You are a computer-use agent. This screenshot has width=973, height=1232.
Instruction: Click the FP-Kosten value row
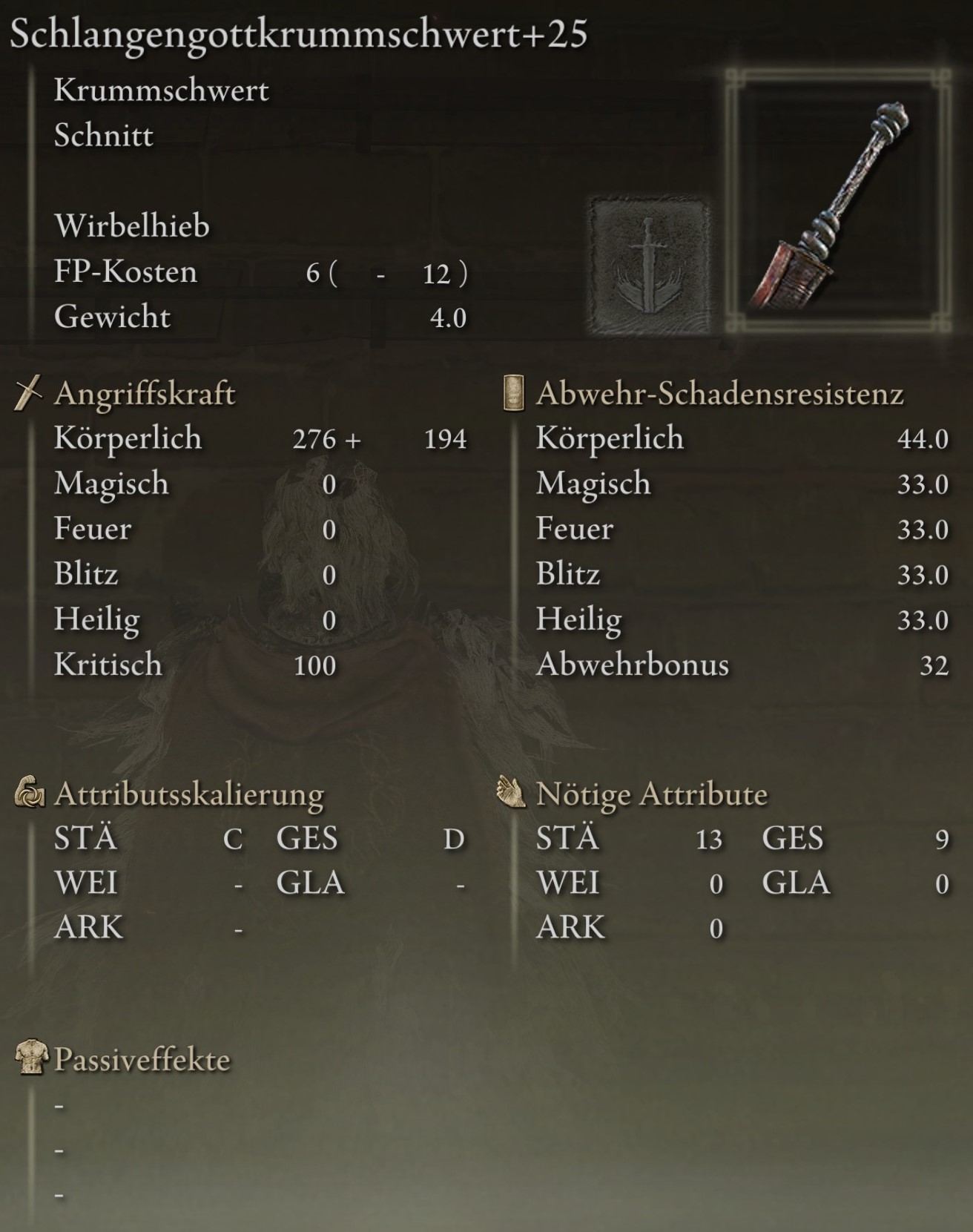tap(261, 272)
